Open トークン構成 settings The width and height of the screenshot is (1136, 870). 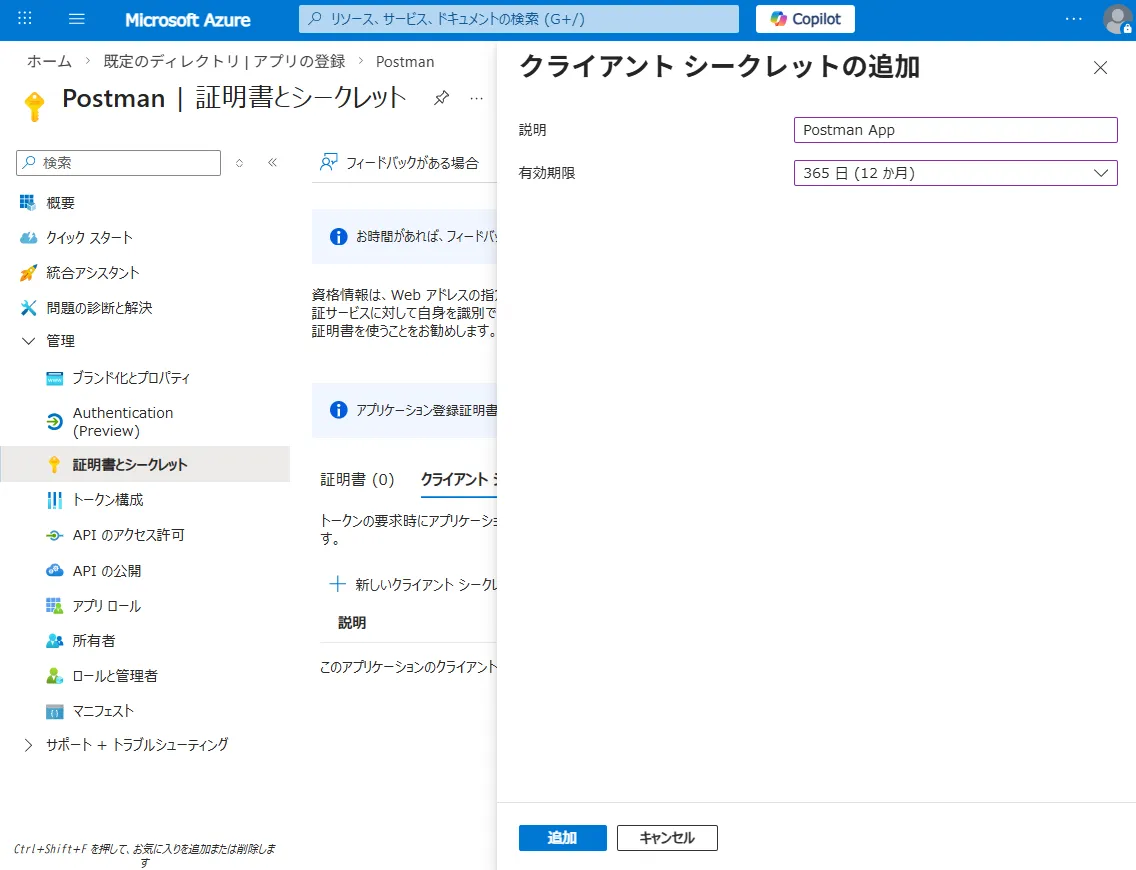[x=110, y=499]
